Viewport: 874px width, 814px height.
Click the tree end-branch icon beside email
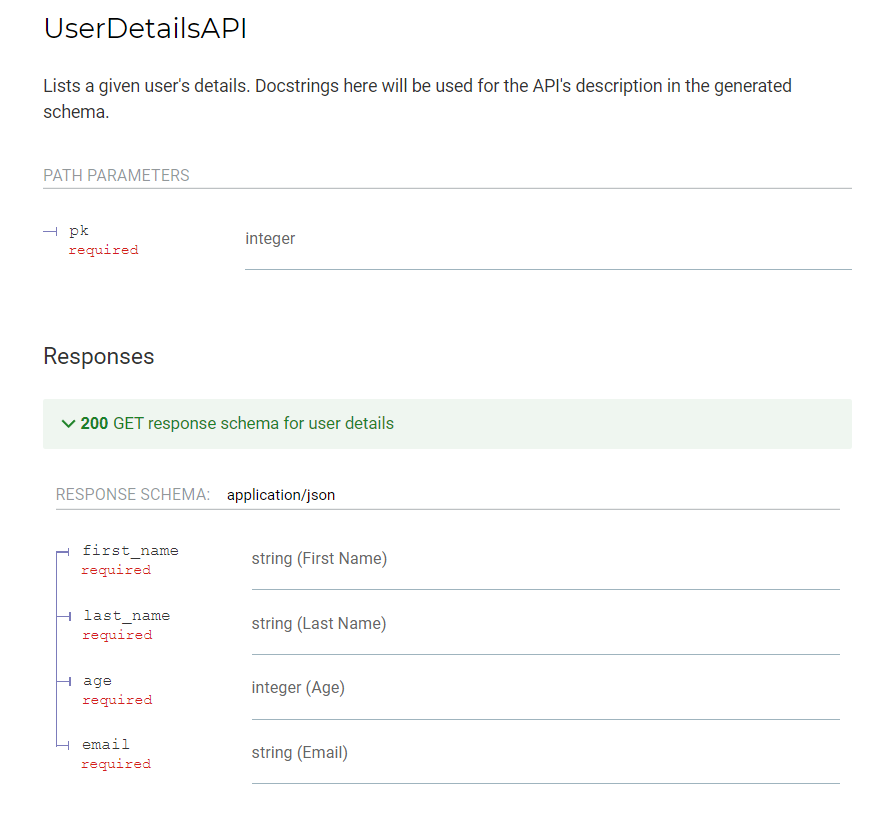(x=68, y=744)
